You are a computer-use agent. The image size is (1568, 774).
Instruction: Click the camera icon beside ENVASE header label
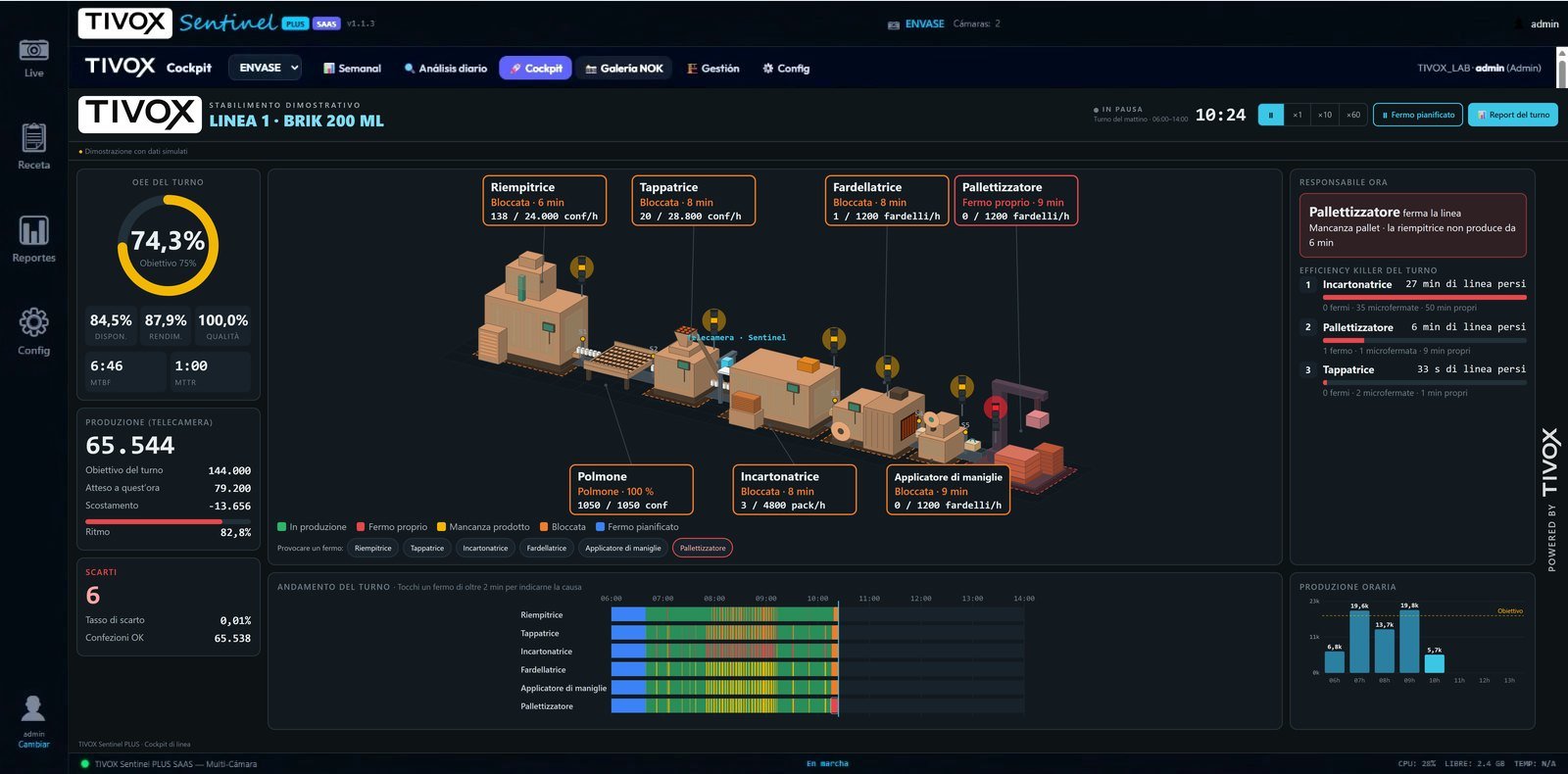[894, 24]
